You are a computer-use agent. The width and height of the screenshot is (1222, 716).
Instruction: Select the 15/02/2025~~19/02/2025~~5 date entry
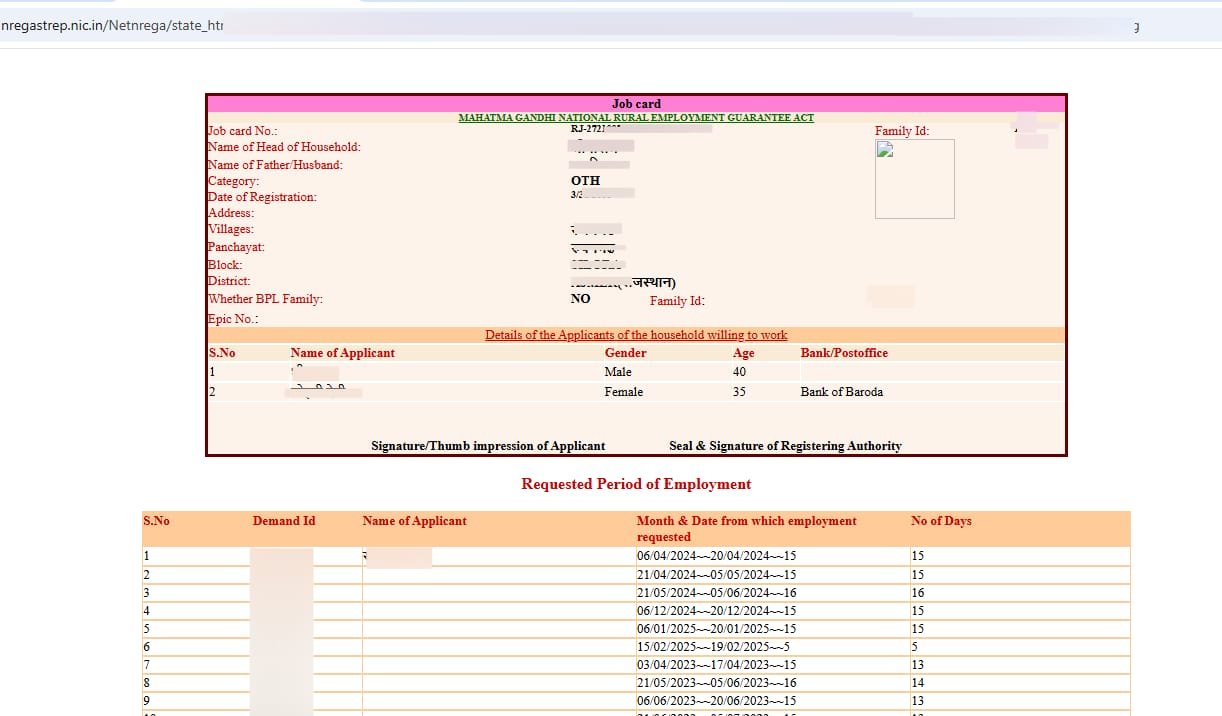tap(712, 647)
